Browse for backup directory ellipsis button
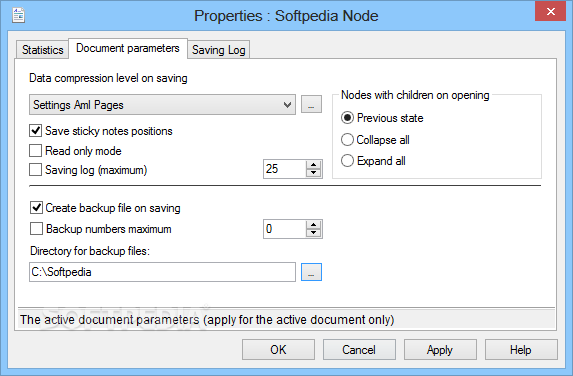 pyautogui.click(x=311, y=272)
